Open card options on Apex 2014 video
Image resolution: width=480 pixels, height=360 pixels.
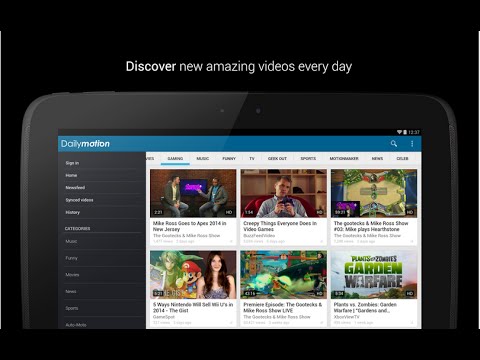(231, 241)
